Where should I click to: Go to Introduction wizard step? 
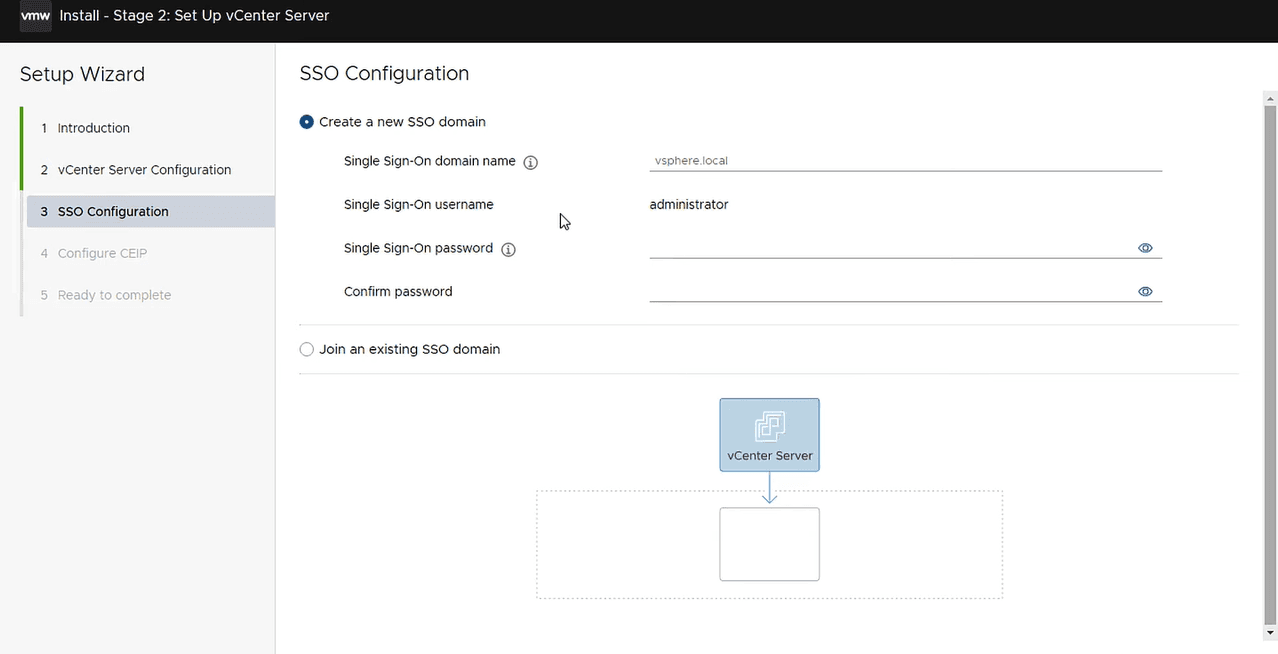click(x=93, y=128)
